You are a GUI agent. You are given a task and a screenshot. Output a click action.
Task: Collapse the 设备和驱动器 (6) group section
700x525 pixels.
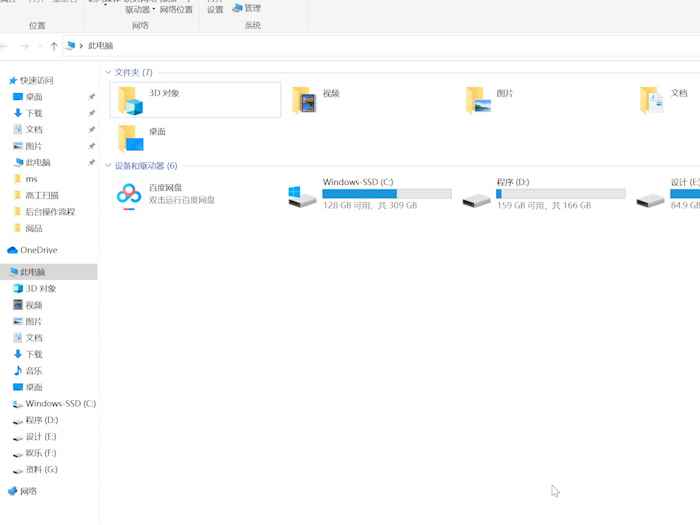pyautogui.click(x=108, y=166)
